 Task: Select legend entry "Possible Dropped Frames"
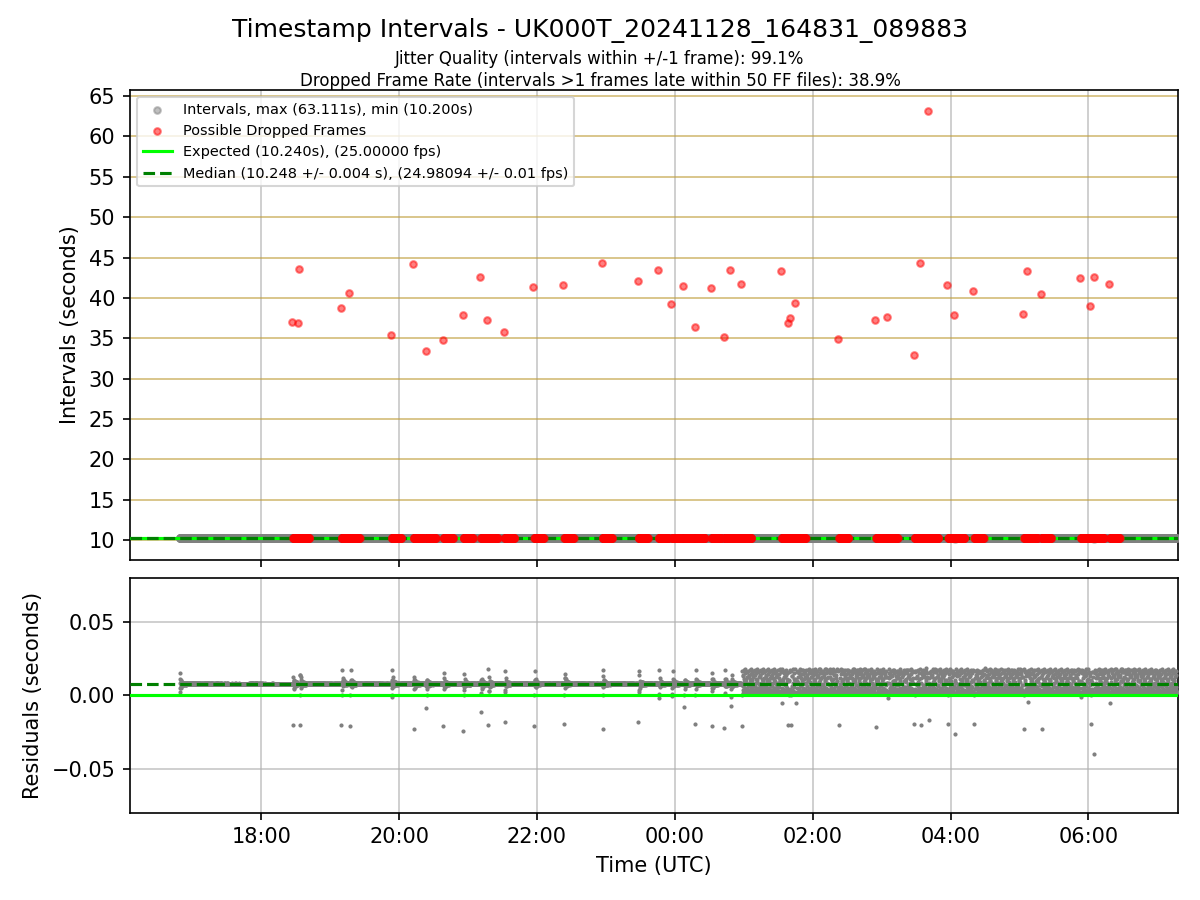(x=274, y=130)
